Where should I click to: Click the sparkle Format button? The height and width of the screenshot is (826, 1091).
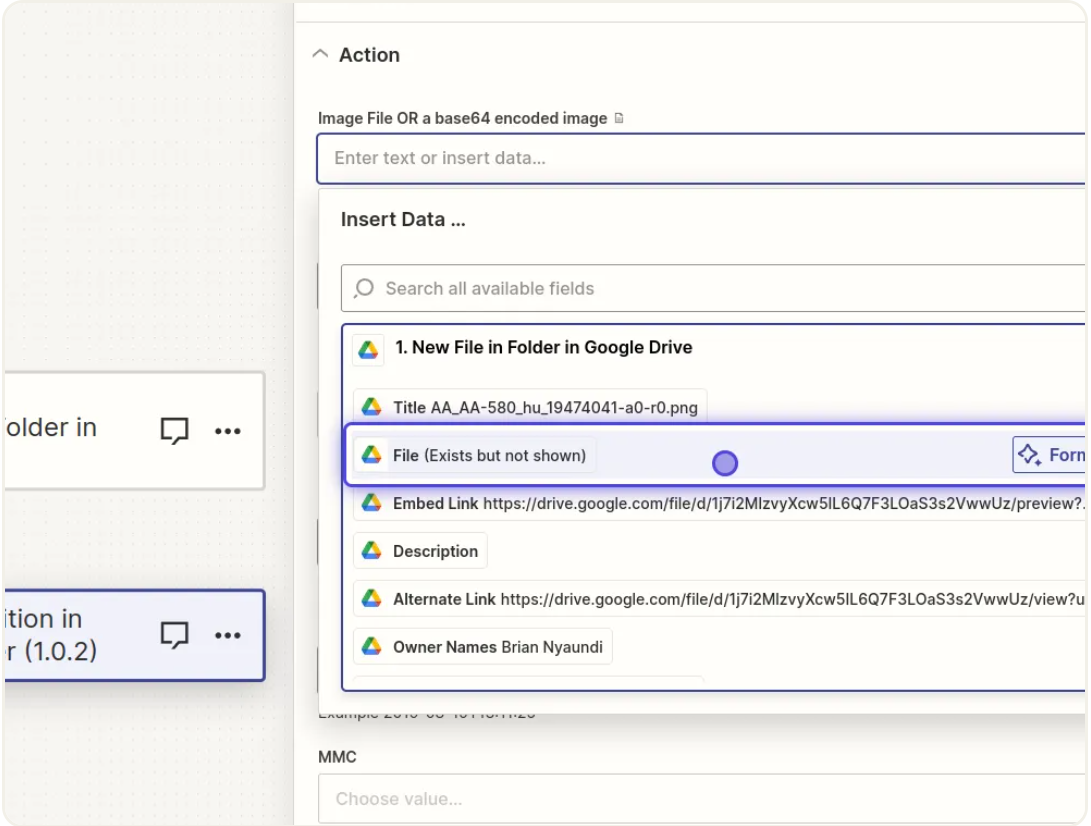coord(1050,455)
